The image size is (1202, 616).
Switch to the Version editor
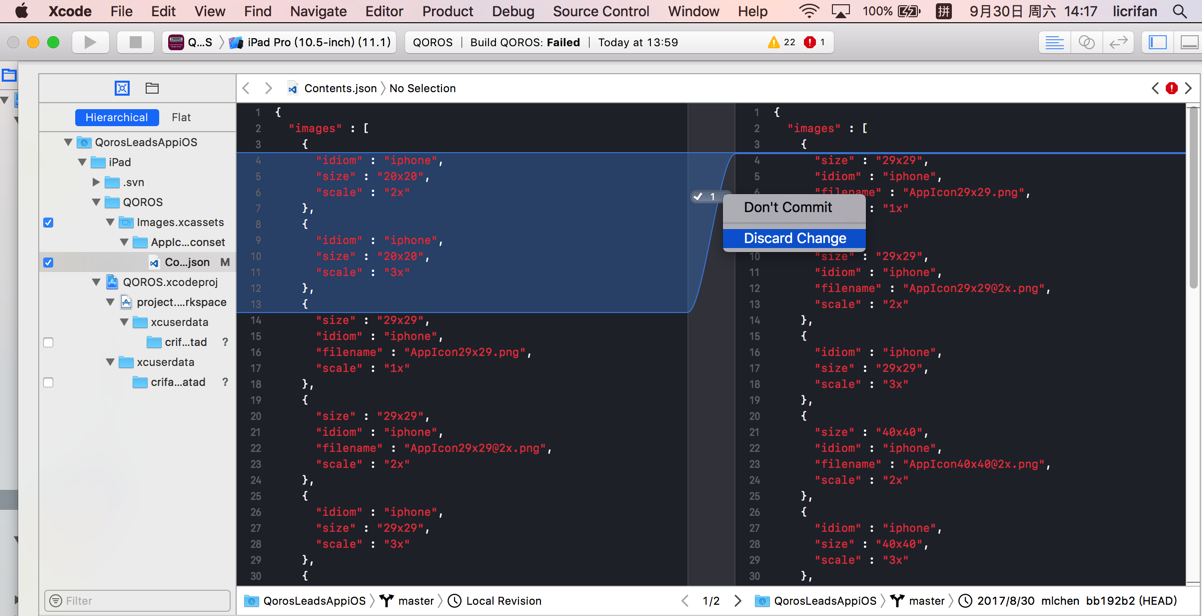[x=1118, y=43]
